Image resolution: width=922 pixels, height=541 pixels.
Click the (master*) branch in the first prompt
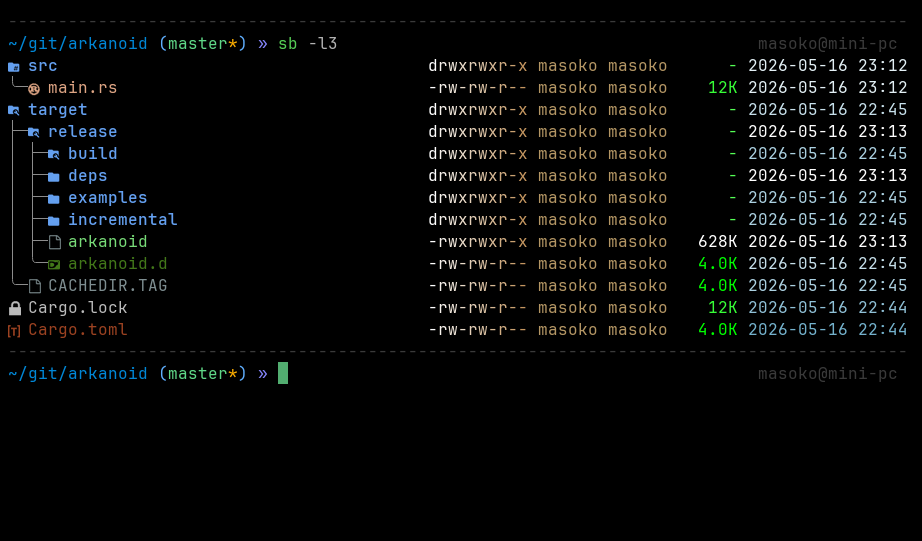point(202,44)
